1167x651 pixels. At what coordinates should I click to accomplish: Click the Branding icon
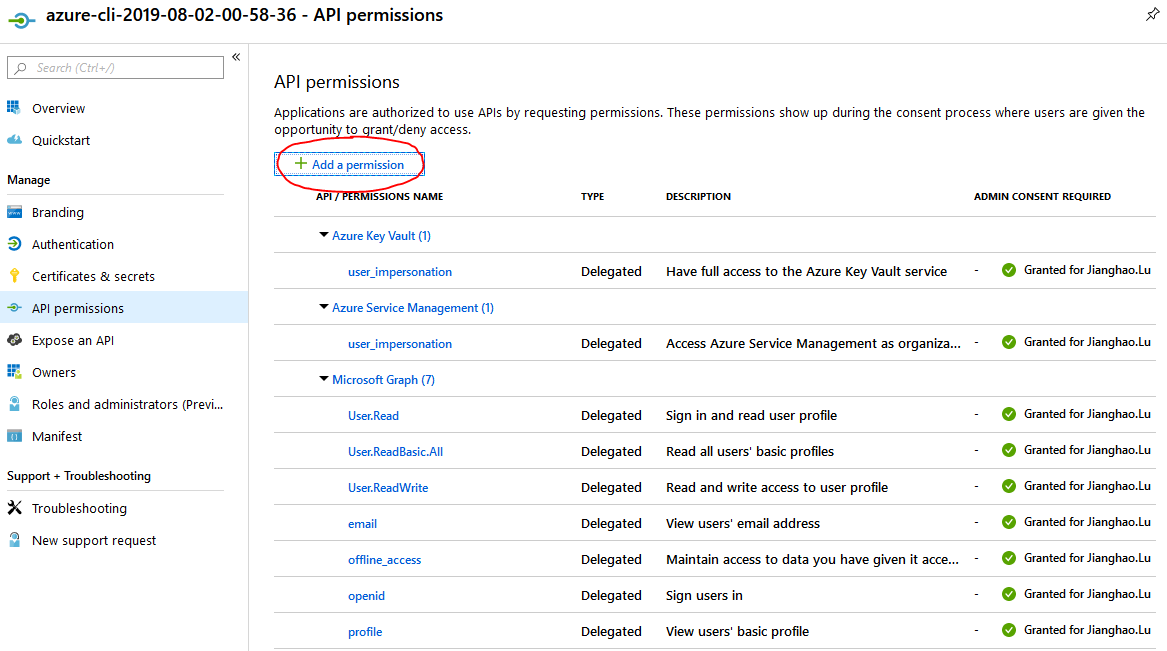pyautogui.click(x=14, y=212)
